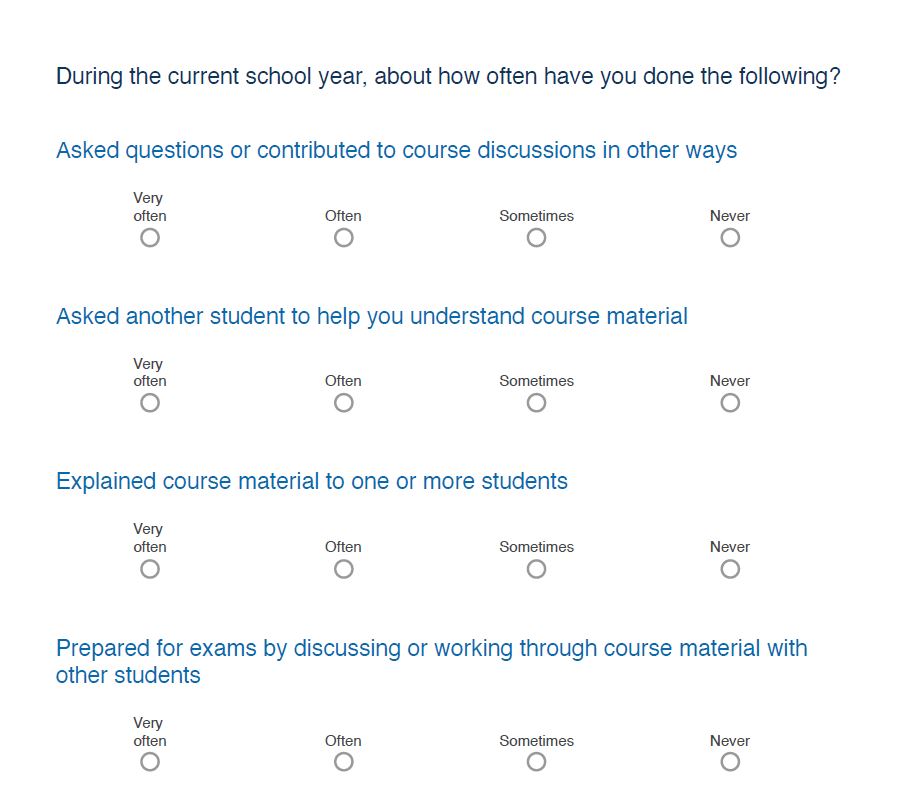Choose "Often" for asked questions or contributed

tap(344, 238)
